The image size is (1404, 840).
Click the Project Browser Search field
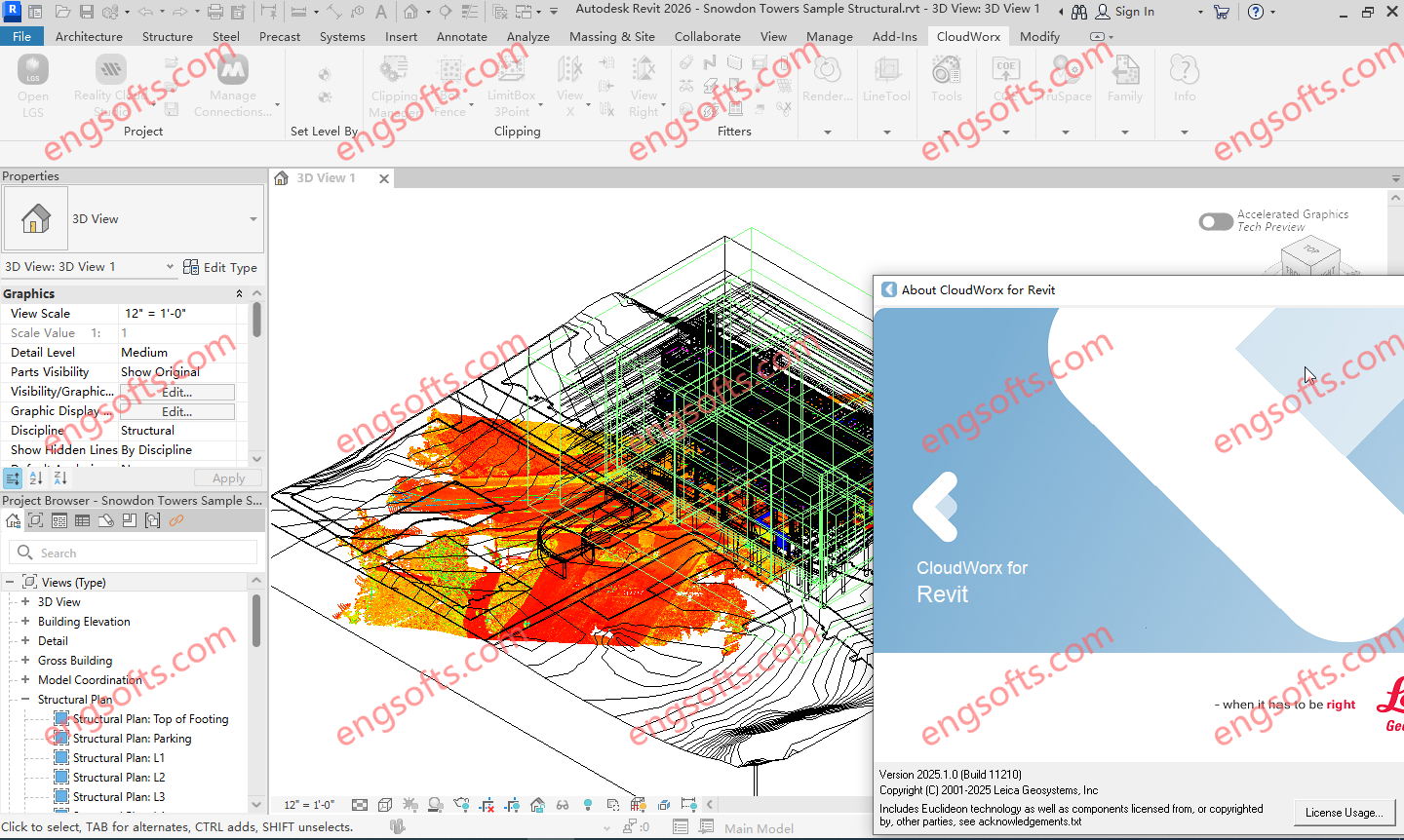coord(134,553)
